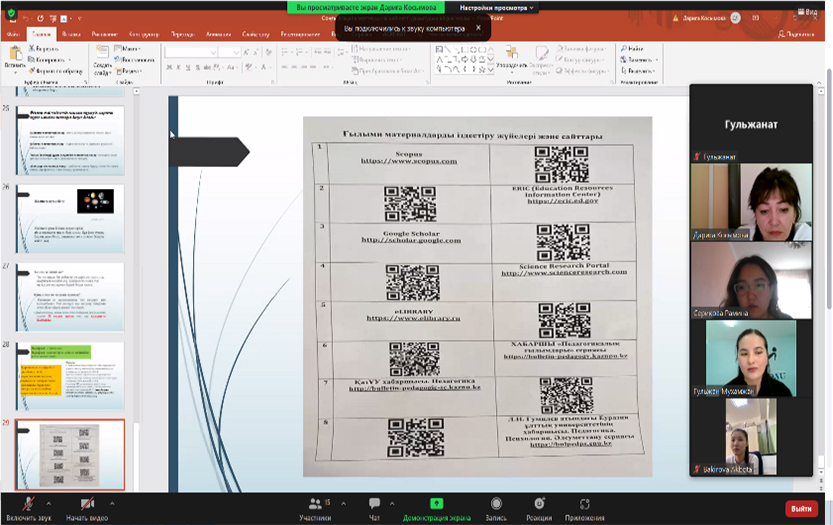Open the Чат chat panel
This screenshot has width=833, height=525.
[x=374, y=503]
